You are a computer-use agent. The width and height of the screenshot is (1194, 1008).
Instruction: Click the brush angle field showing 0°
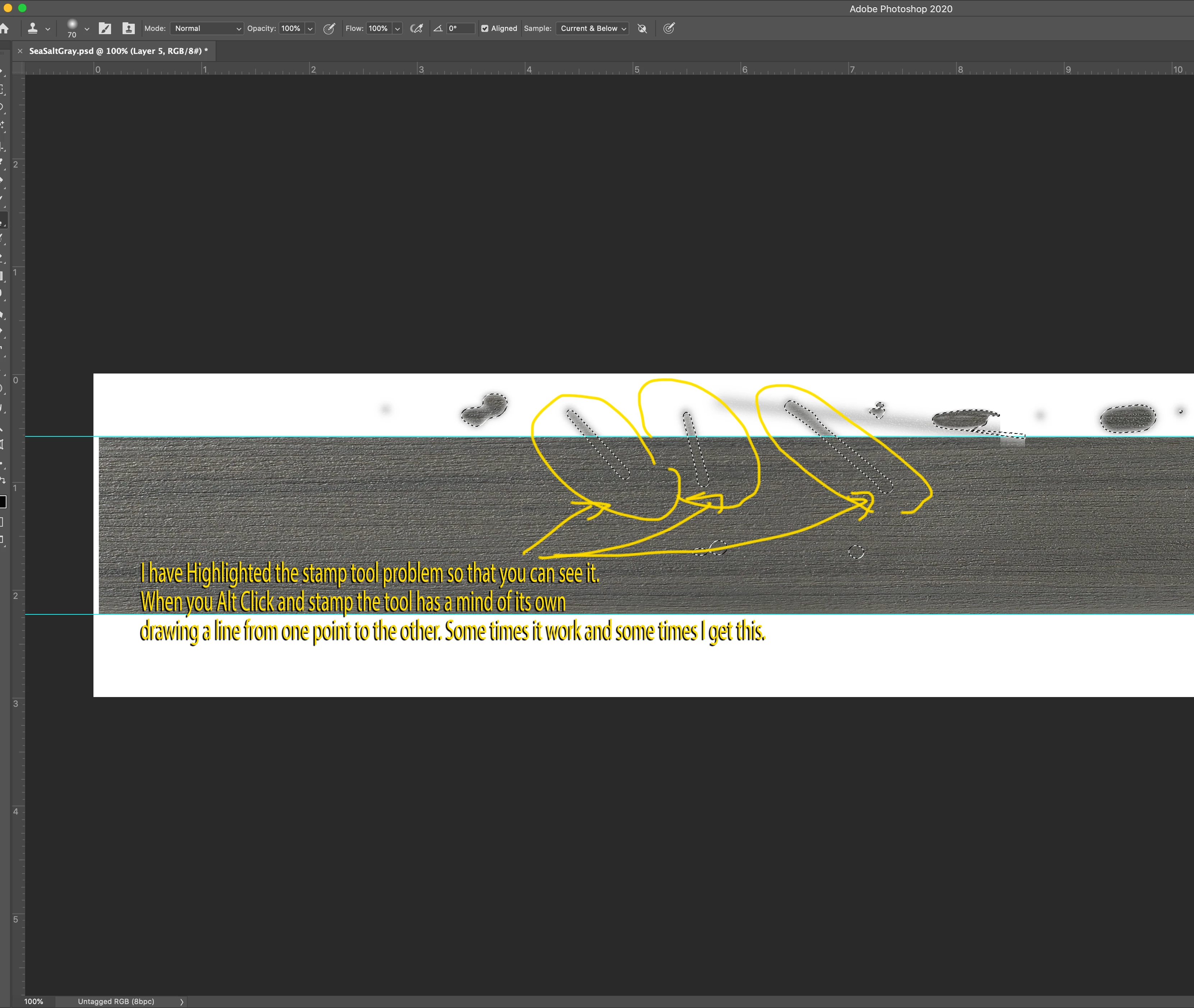pyautogui.click(x=460, y=28)
